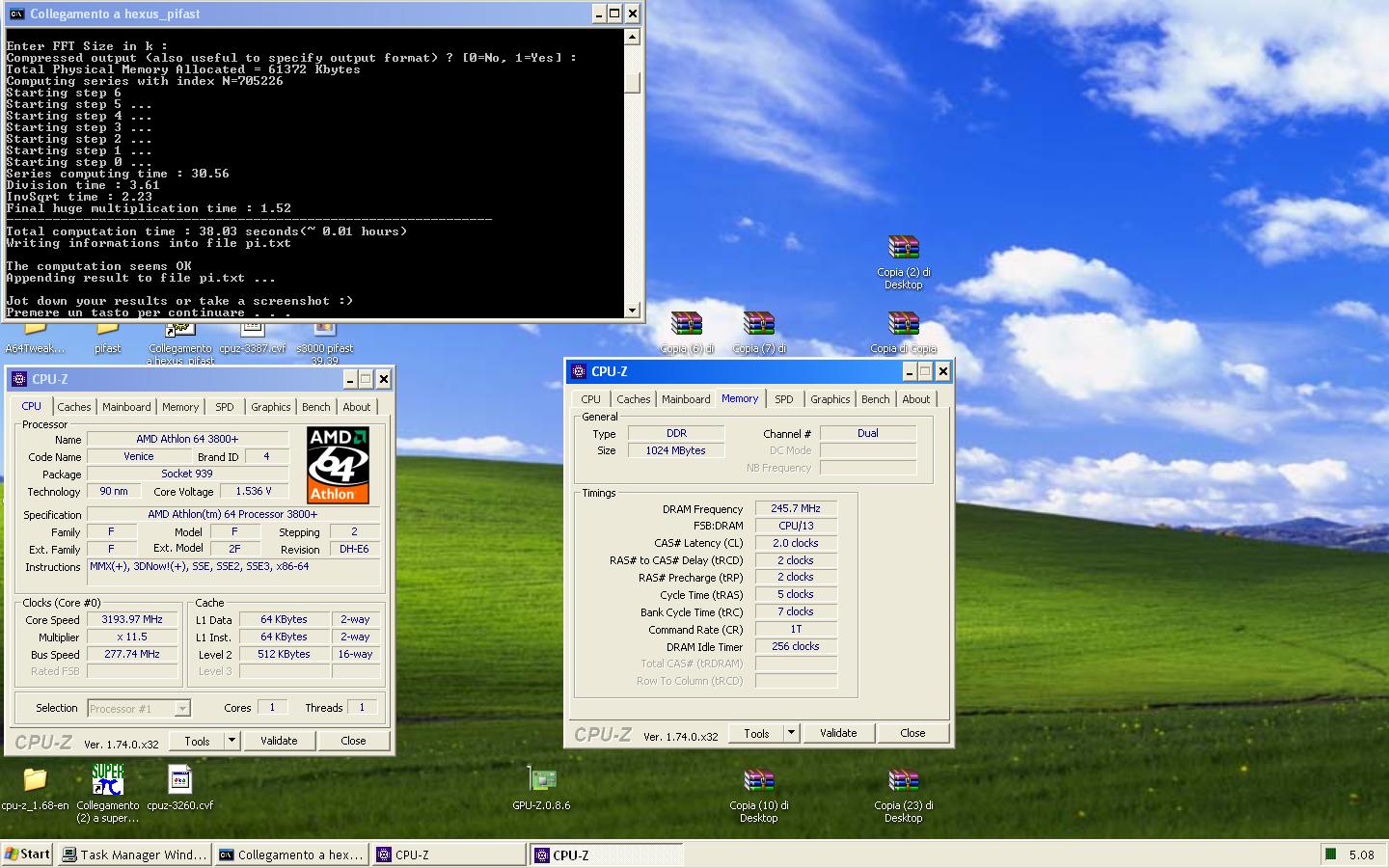Activate Collegamento a hex taskbar button
Image resolution: width=1389 pixels, height=868 pixels.
(x=291, y=854)
